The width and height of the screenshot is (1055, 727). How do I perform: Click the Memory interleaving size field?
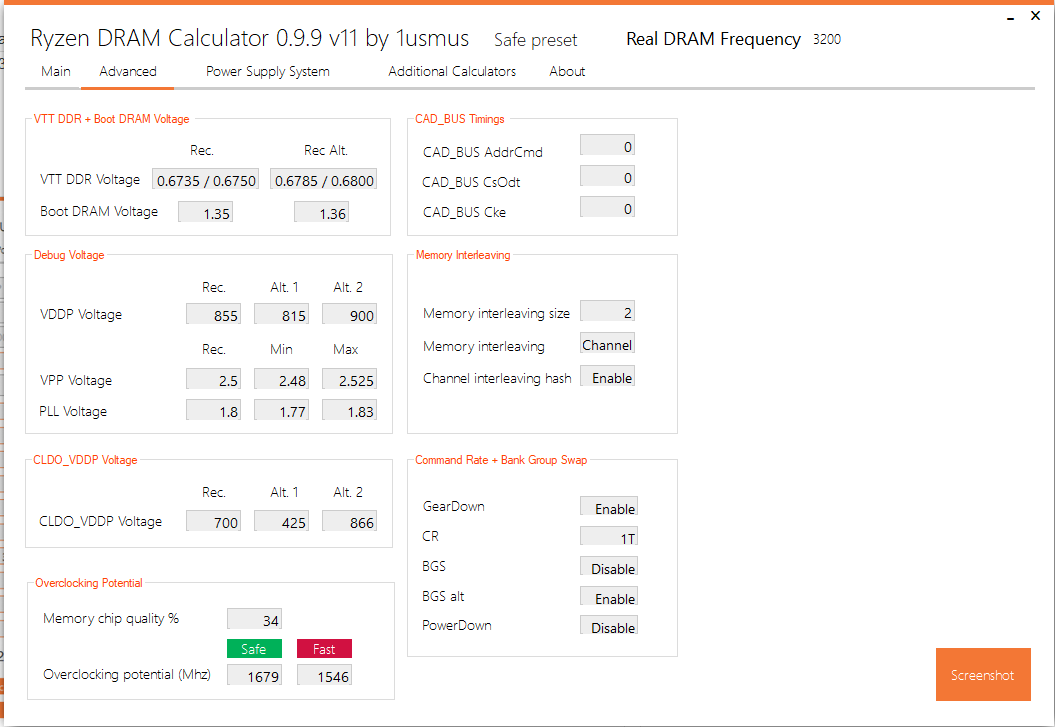pyautogui.click(x=608, y=311)
